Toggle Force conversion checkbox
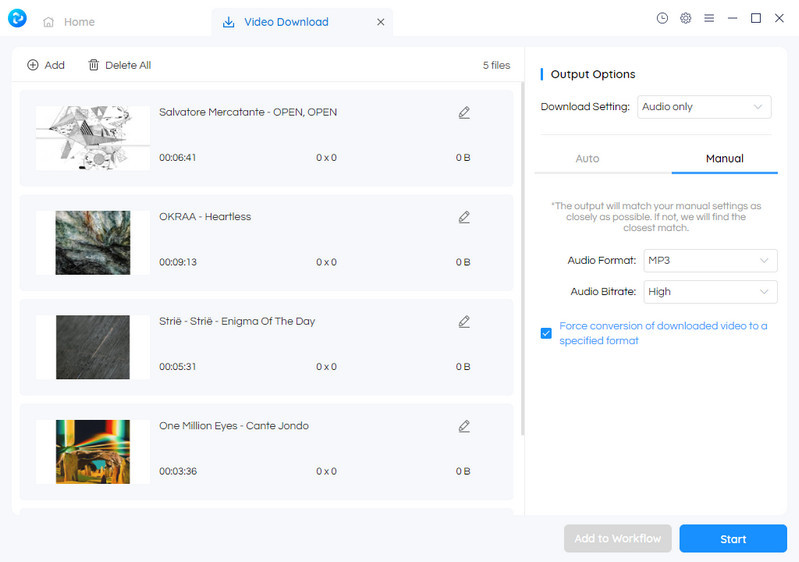Screen dimensions: 799x562 pos(546,333)
